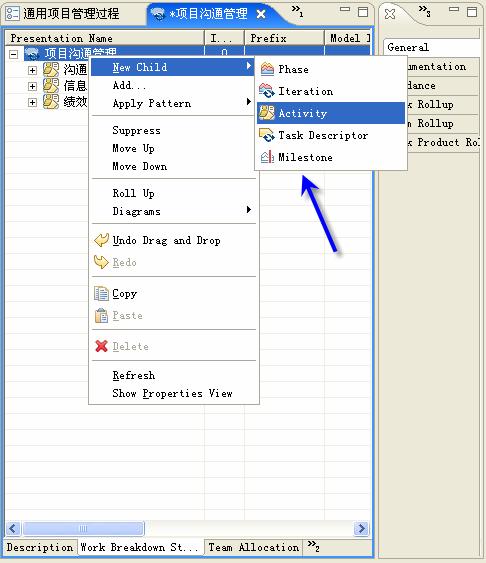Switch to the Team Allocation tab
Screen dimensions: 486x563
pos(253,547)
